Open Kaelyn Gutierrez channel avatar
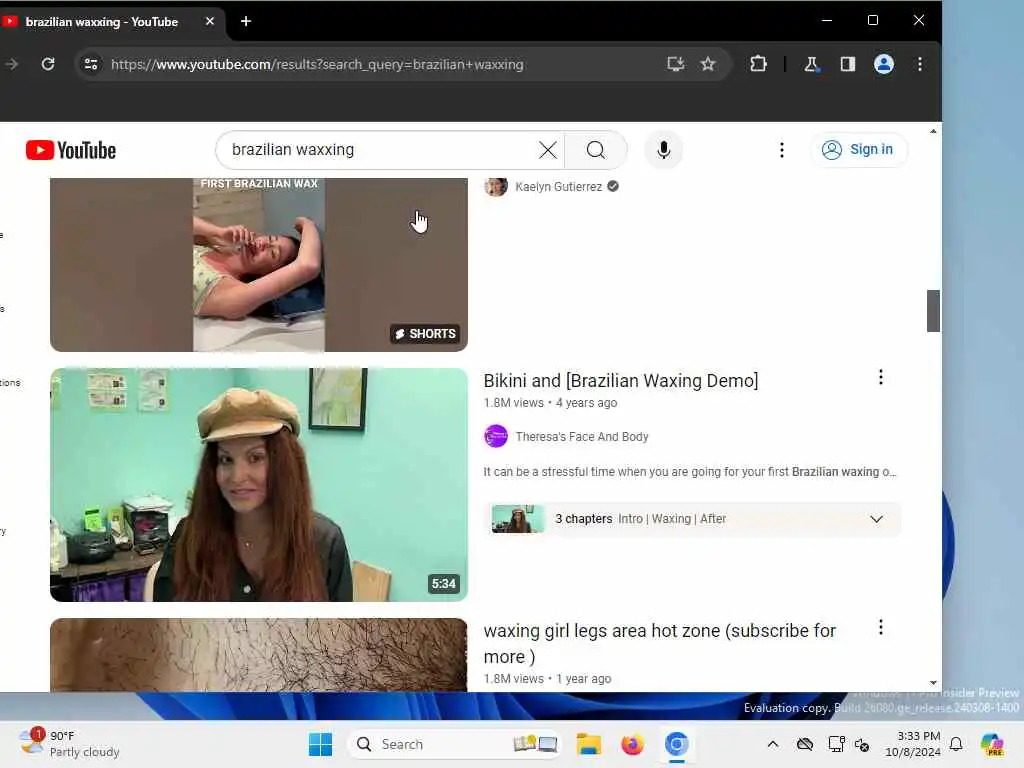 (x=496, y=186)
